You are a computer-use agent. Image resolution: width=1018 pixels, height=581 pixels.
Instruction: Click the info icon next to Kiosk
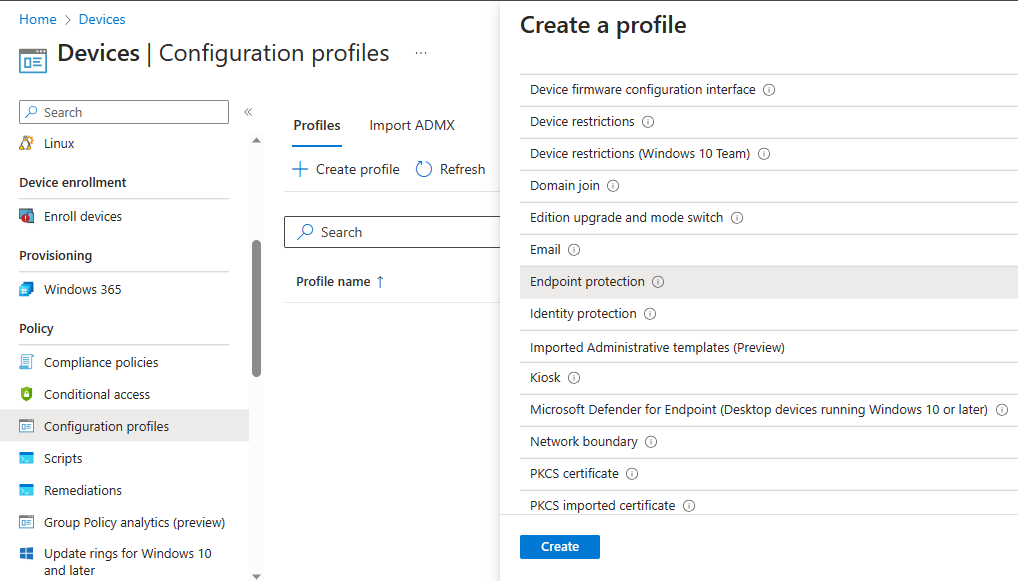574,378
